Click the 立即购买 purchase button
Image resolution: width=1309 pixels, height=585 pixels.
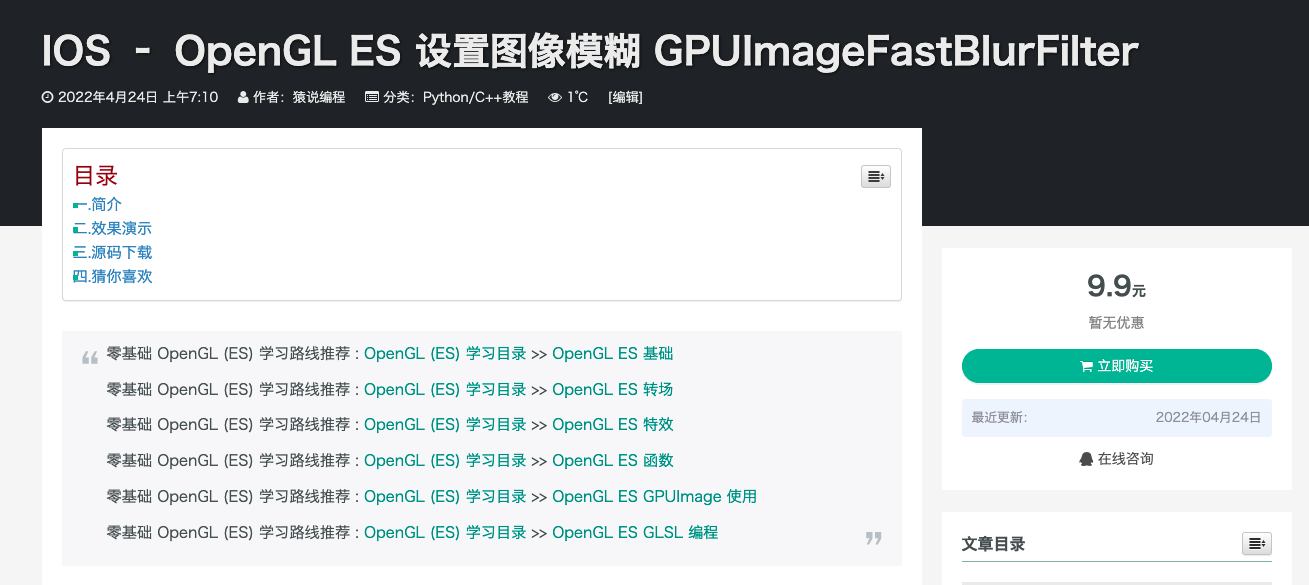[x=1116, y=366]
